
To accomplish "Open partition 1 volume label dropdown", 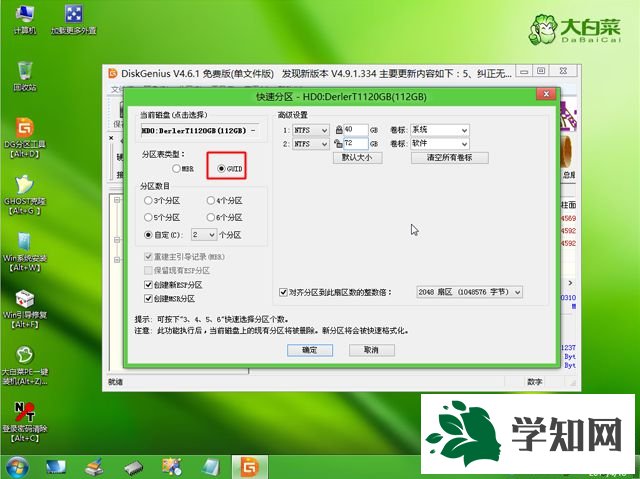I will tap(440, 130).
